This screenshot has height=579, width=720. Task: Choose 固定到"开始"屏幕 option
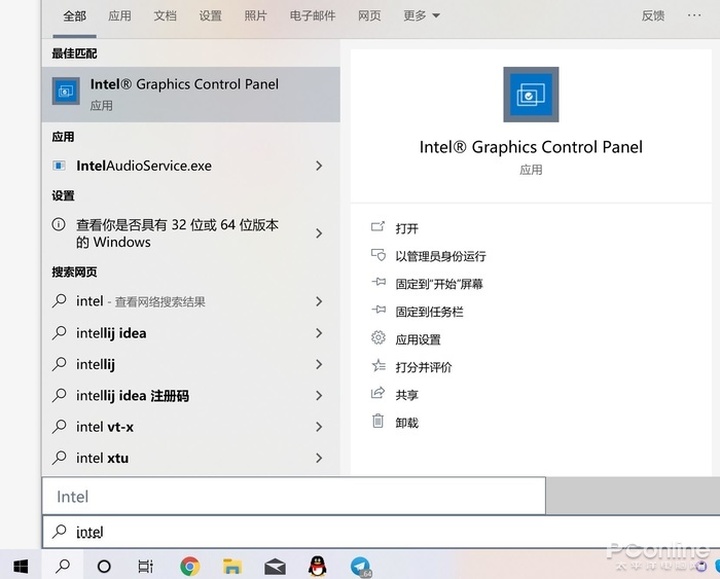pos(439,284)
